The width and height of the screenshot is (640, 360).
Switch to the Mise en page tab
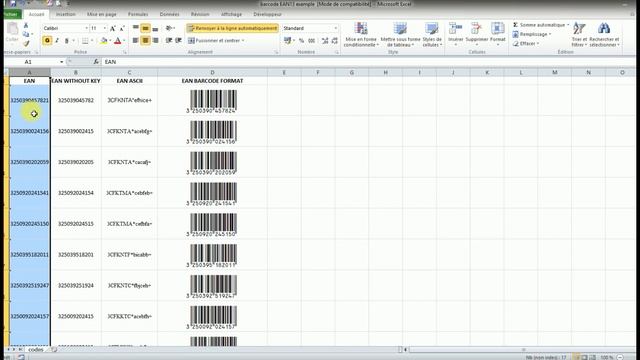(102, 14)
